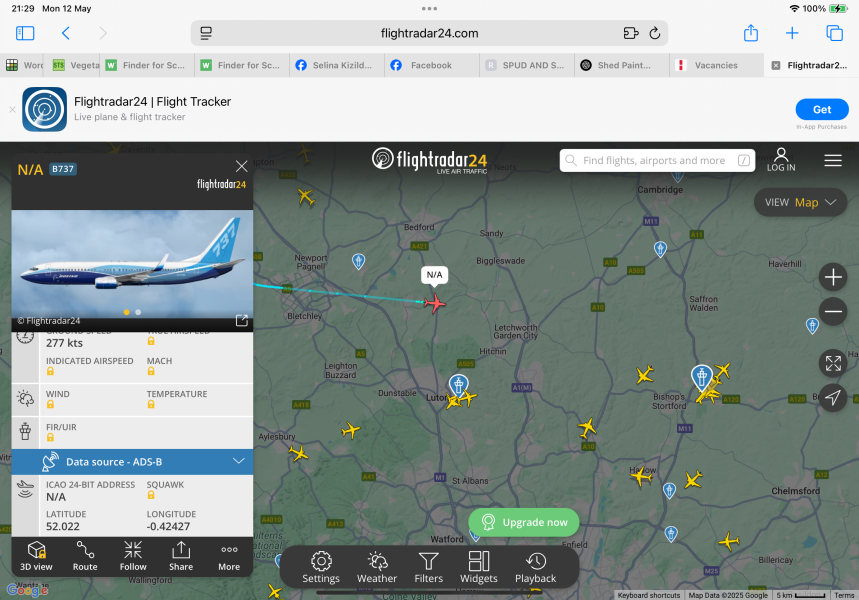Select the B737 aircraft type badge
859x600 pixels.
(62, 169)
